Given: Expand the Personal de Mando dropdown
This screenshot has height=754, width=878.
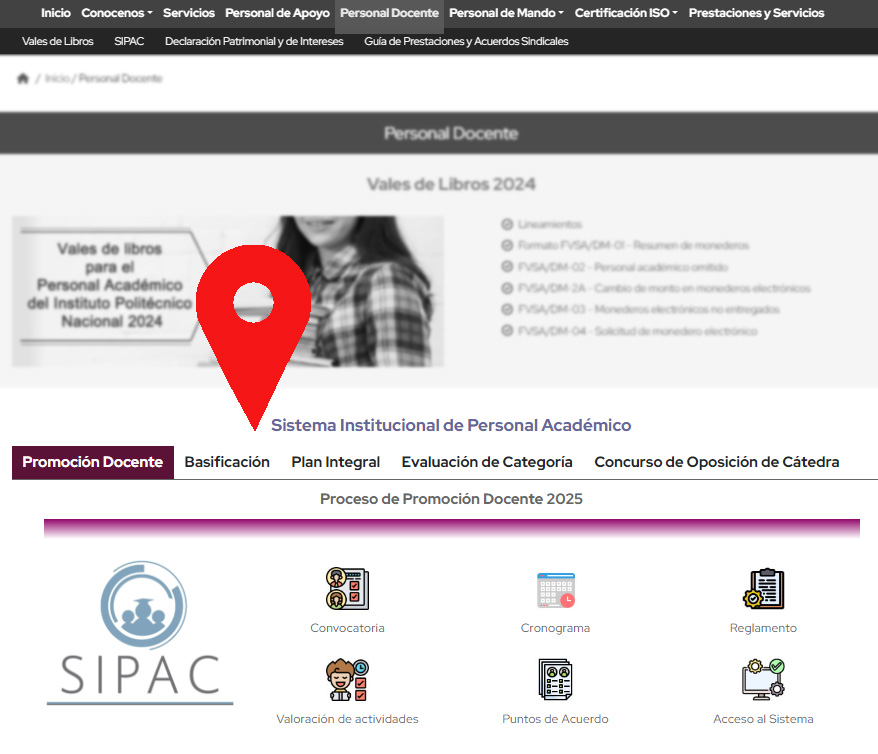Looking at the screenshot, I should pos(505,13).
